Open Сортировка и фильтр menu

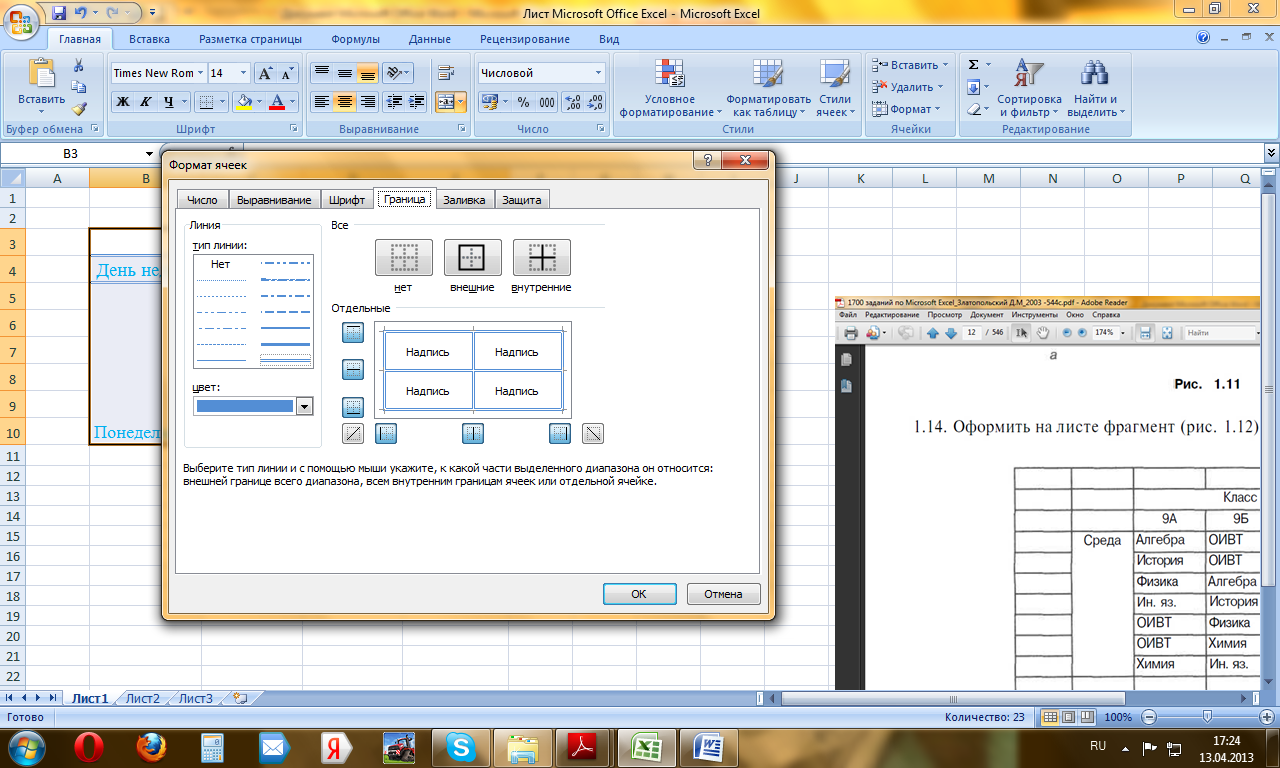[1029, 88]
